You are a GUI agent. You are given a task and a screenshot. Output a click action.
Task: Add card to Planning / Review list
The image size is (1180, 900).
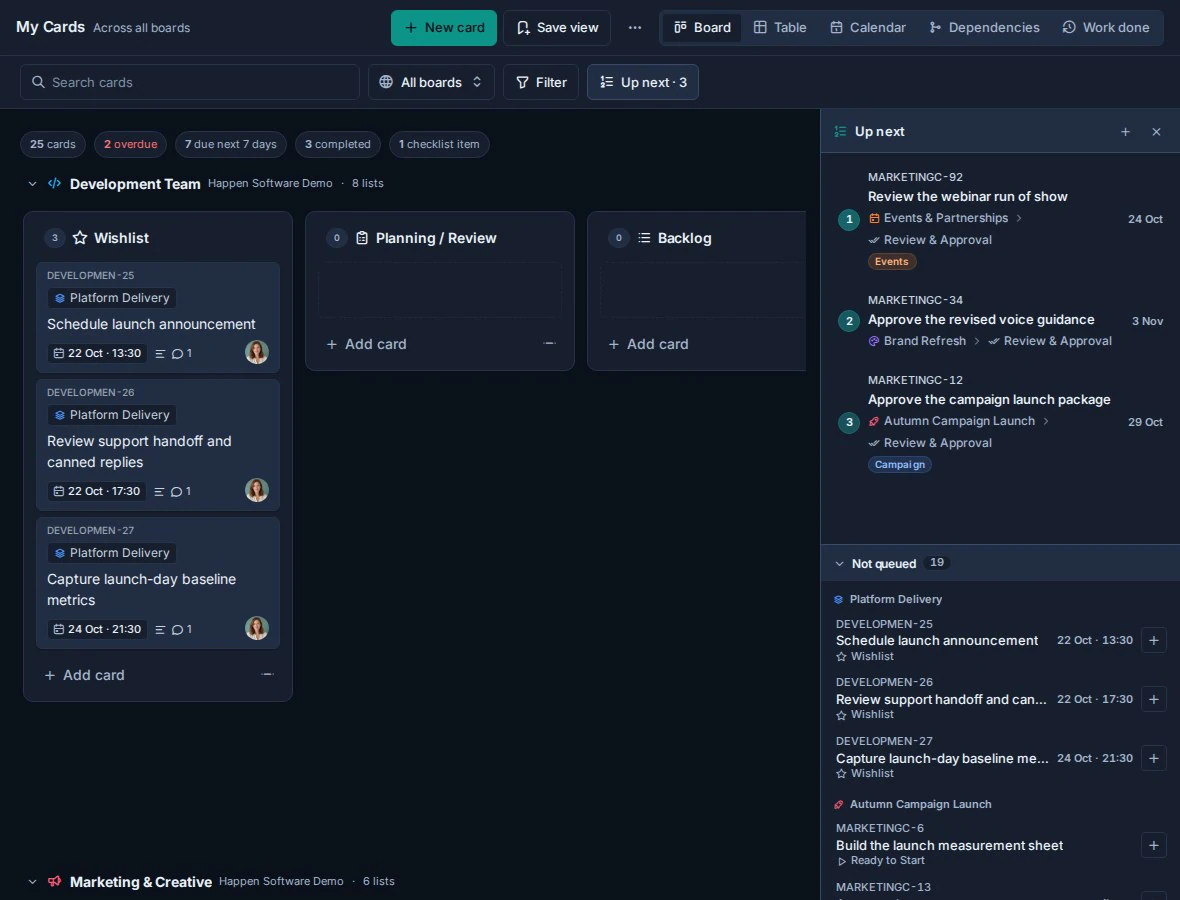[367, 344]
